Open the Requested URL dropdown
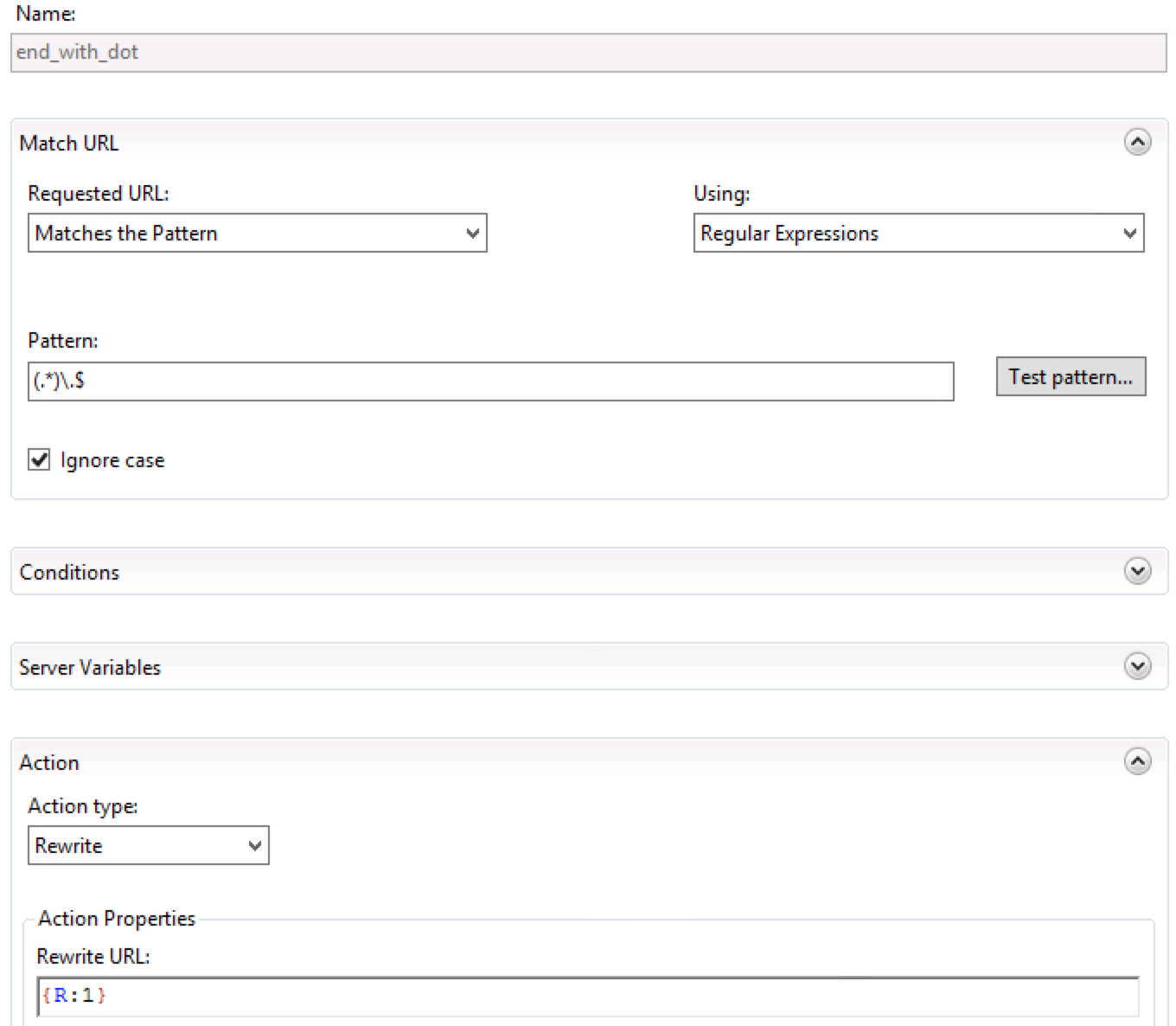The image size is (1176, 1026). click(x=257, y=234)
